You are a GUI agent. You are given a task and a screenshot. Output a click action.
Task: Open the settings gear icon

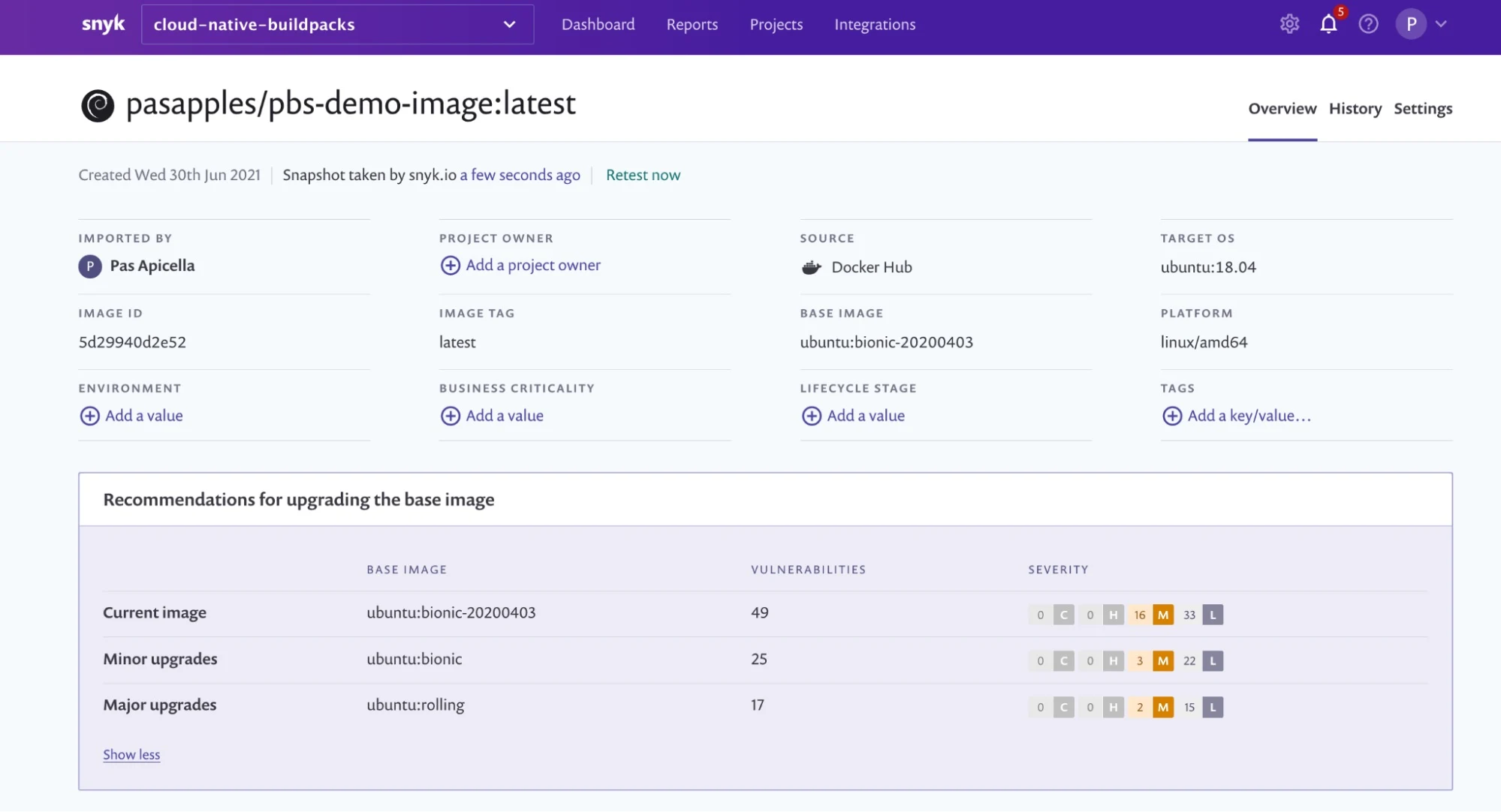(x=1289, y=24)
